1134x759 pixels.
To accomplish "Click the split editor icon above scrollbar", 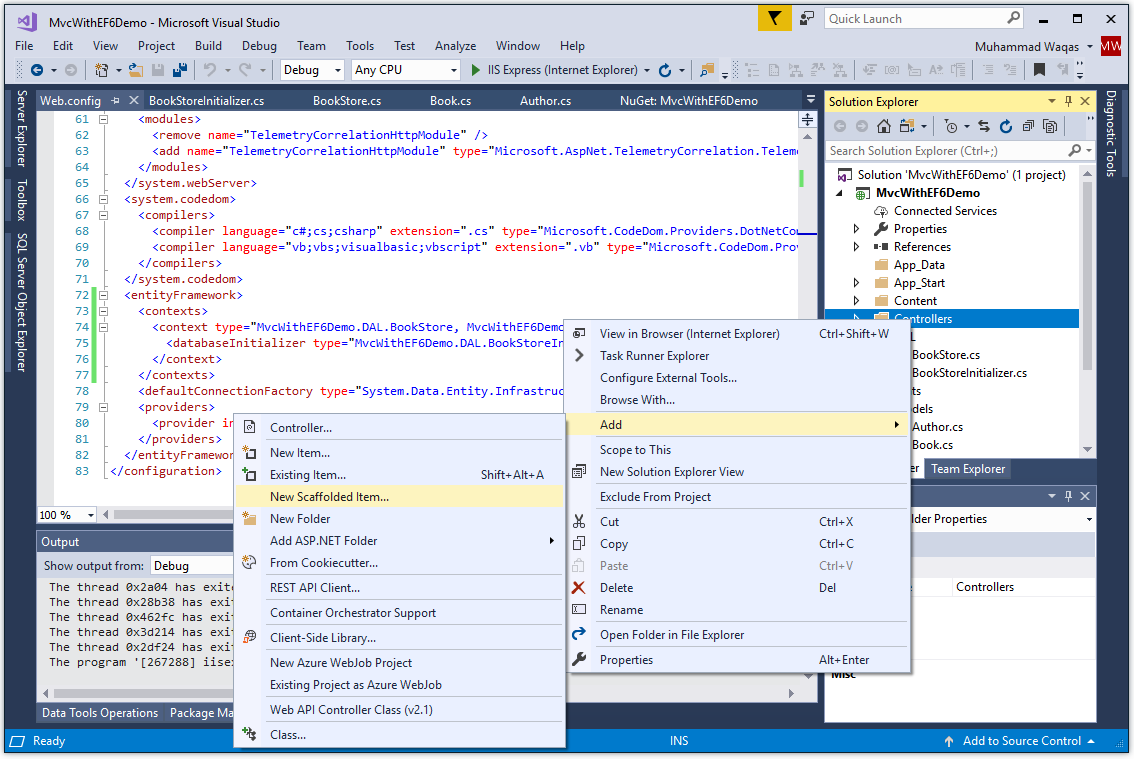I will point(808,119).
